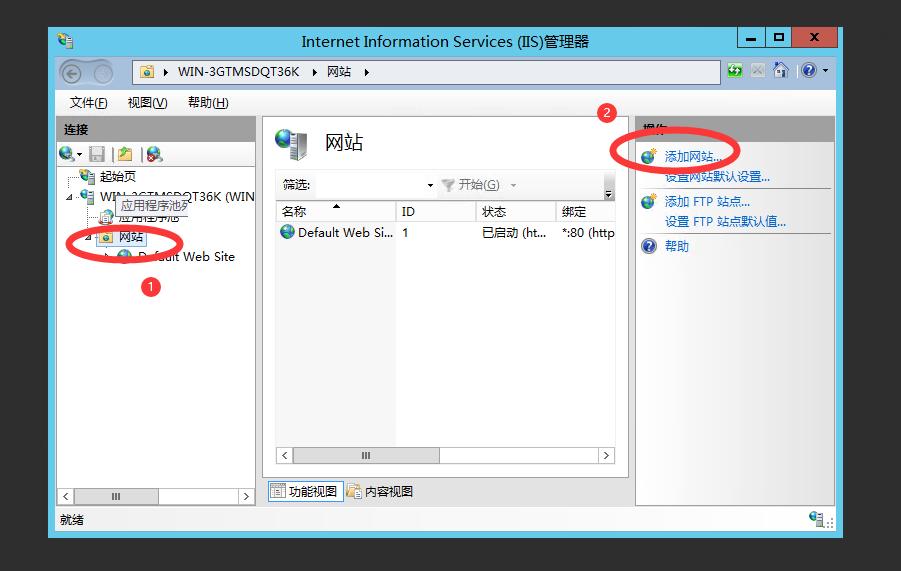
Task: Click 设置 FTP 站点默认值... link
Action: pos(725,222)
